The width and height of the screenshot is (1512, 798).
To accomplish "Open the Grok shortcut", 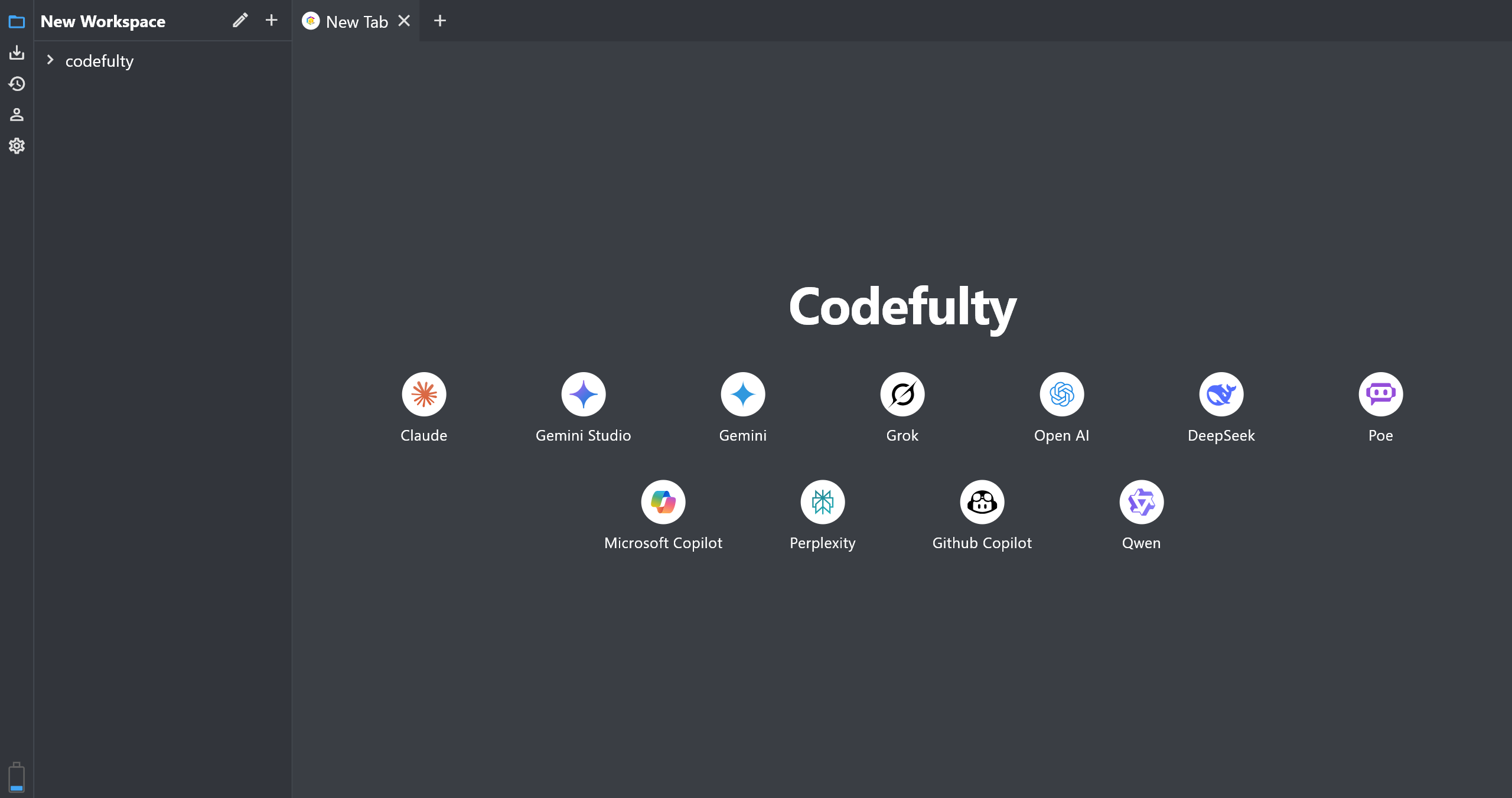I will tap(902, 394).
